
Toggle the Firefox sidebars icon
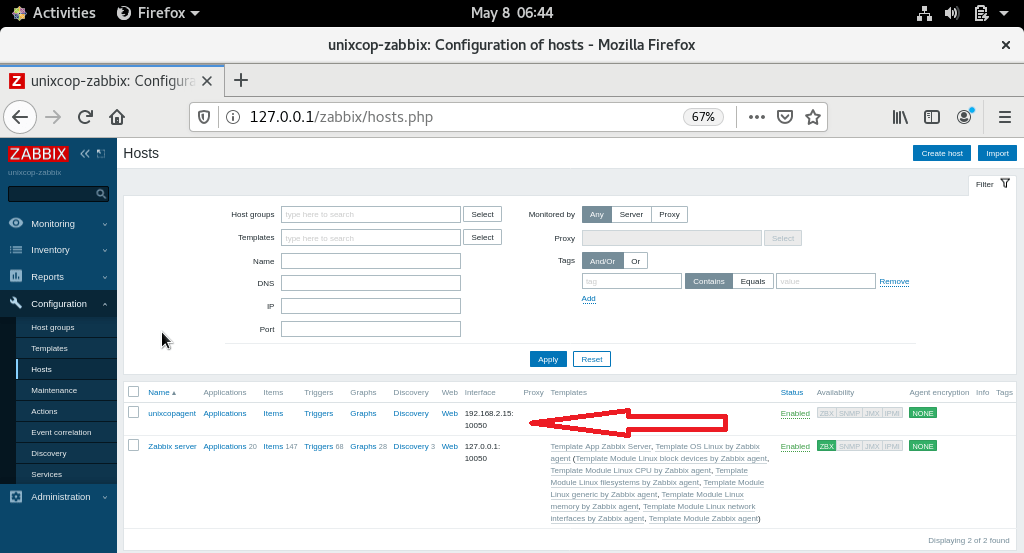[x=931, y=117]
